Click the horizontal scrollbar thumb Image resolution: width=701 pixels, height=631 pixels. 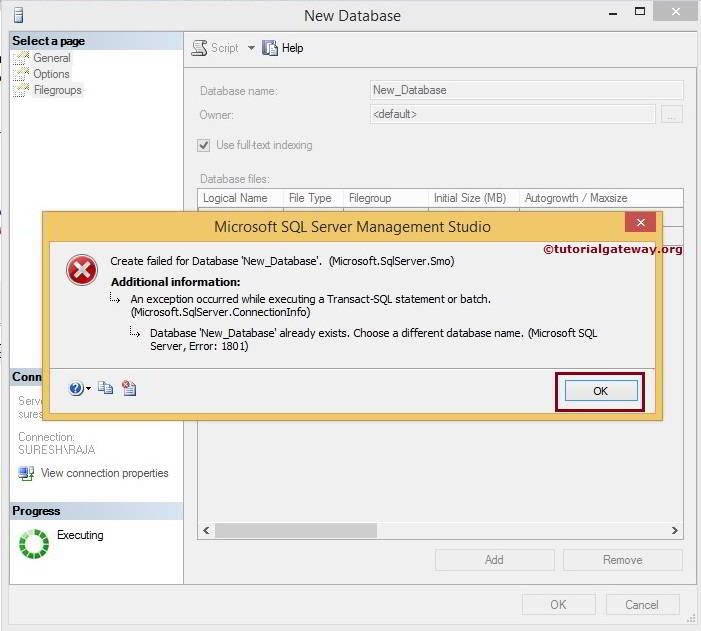tap(296, 530)
